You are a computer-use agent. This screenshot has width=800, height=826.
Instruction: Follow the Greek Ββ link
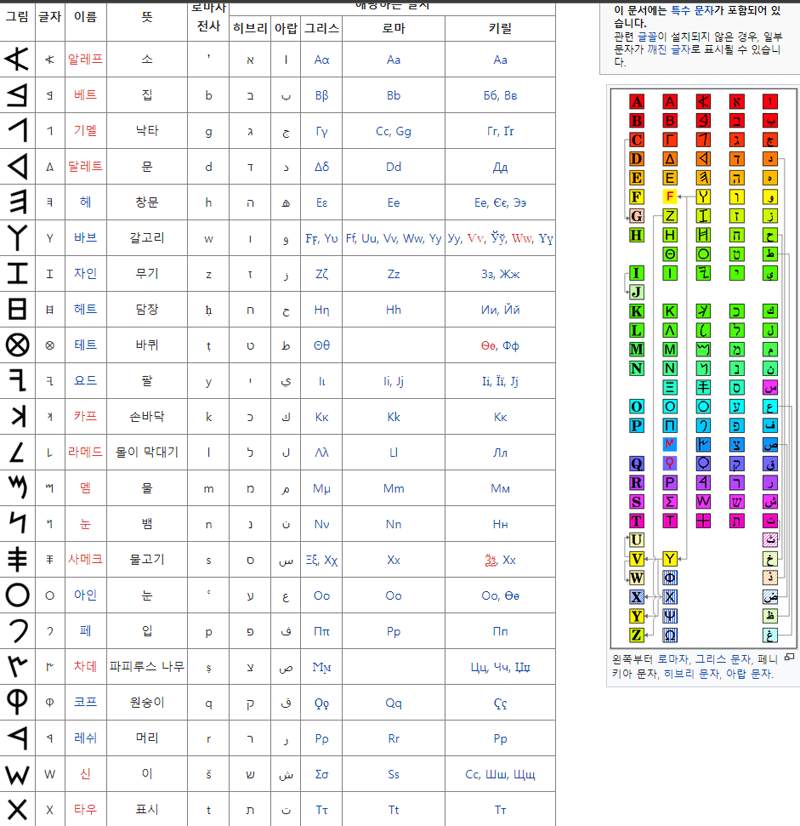pyautogui.click(x=322, y=95)
